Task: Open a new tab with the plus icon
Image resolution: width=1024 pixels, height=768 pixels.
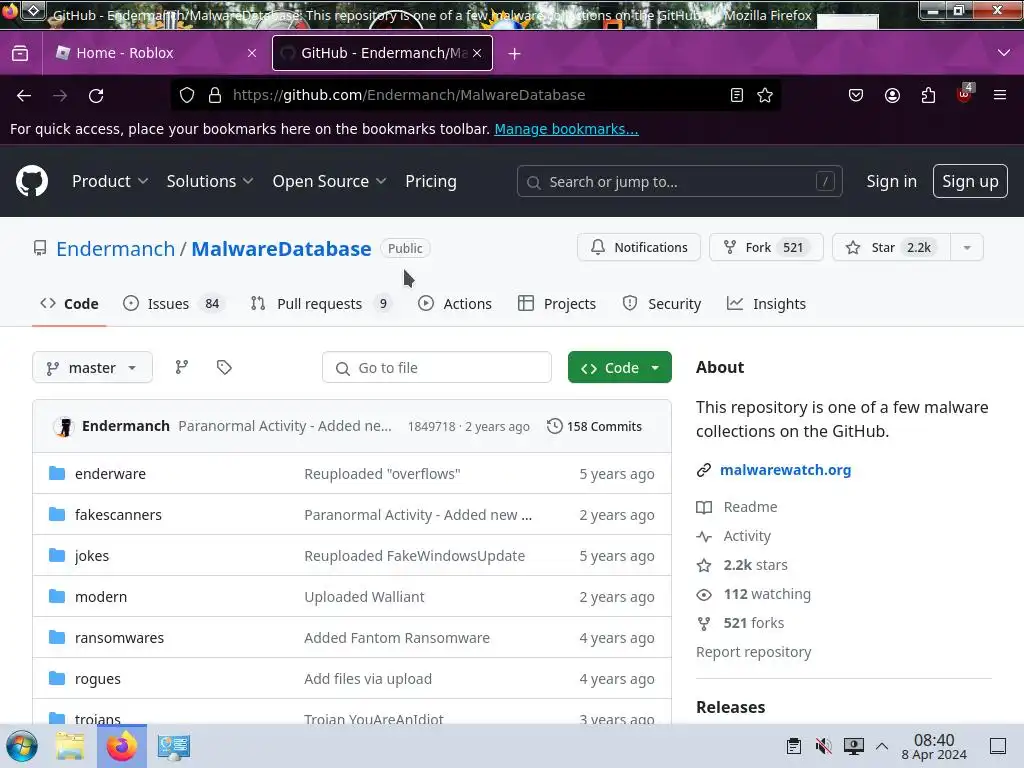Action: click(x=515, y=54)
